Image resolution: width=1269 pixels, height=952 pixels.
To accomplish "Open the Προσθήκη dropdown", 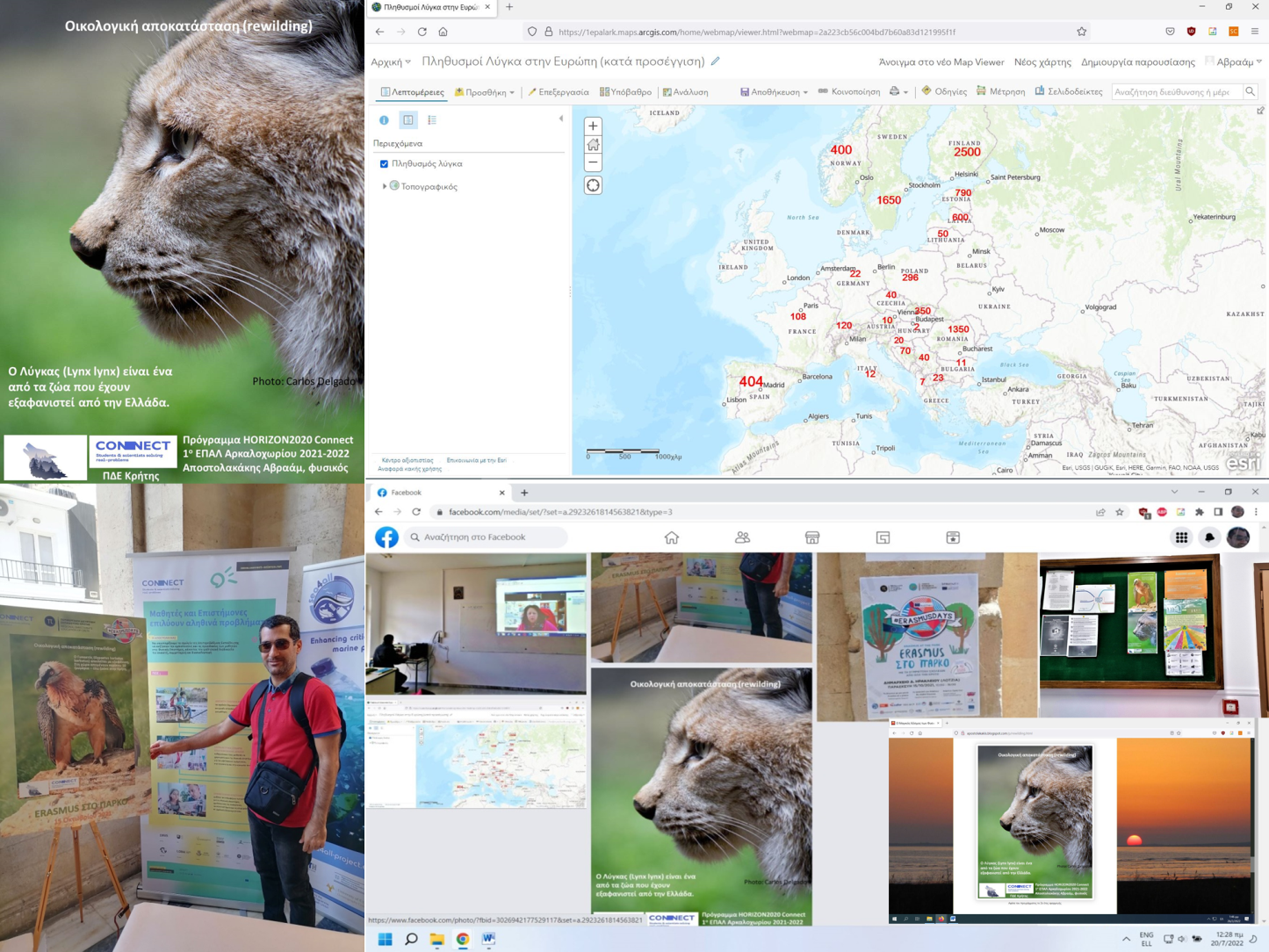I will [x=485, y=91].
